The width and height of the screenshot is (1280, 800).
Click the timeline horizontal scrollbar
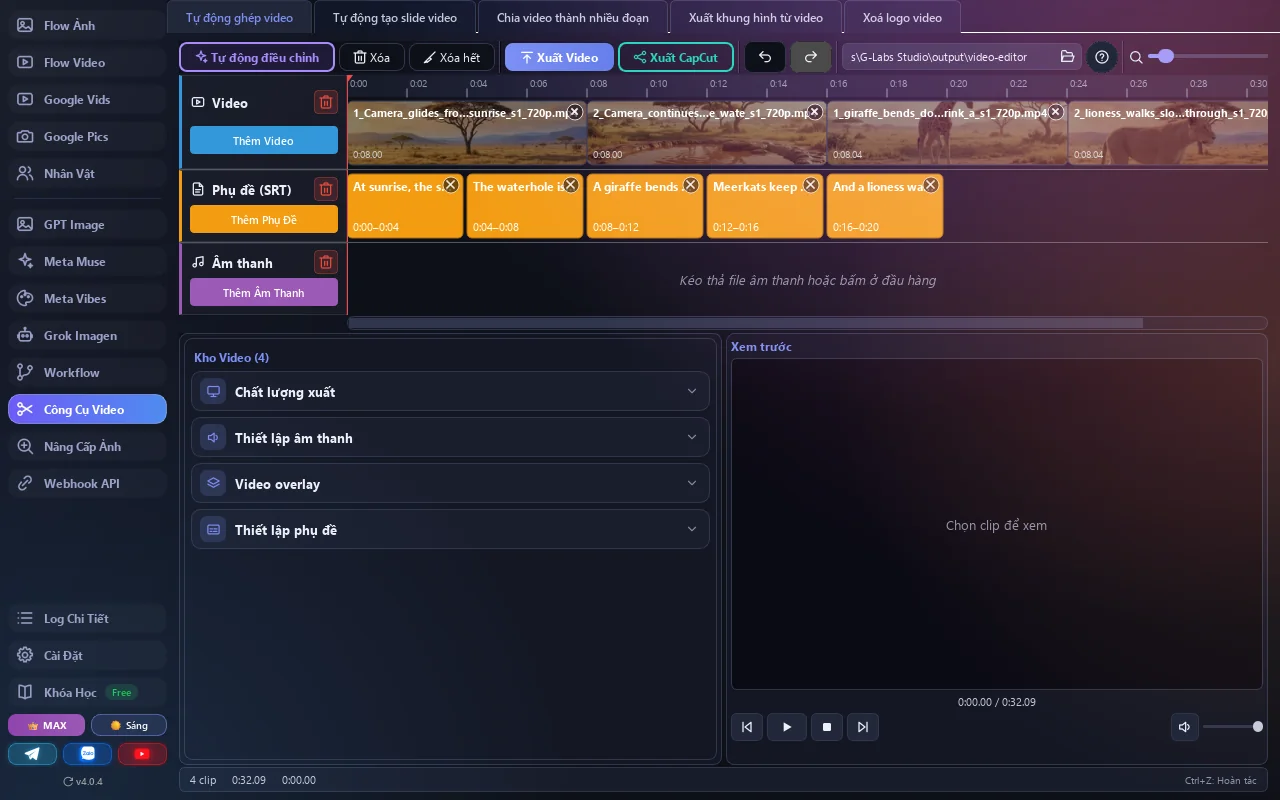click(745, 323)
